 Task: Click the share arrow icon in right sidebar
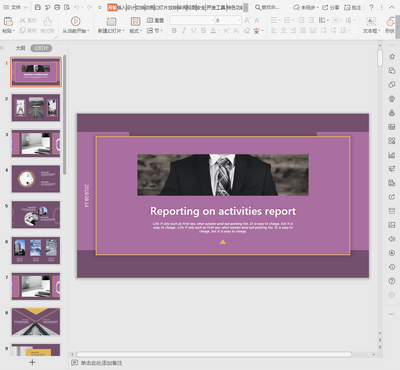392,197
